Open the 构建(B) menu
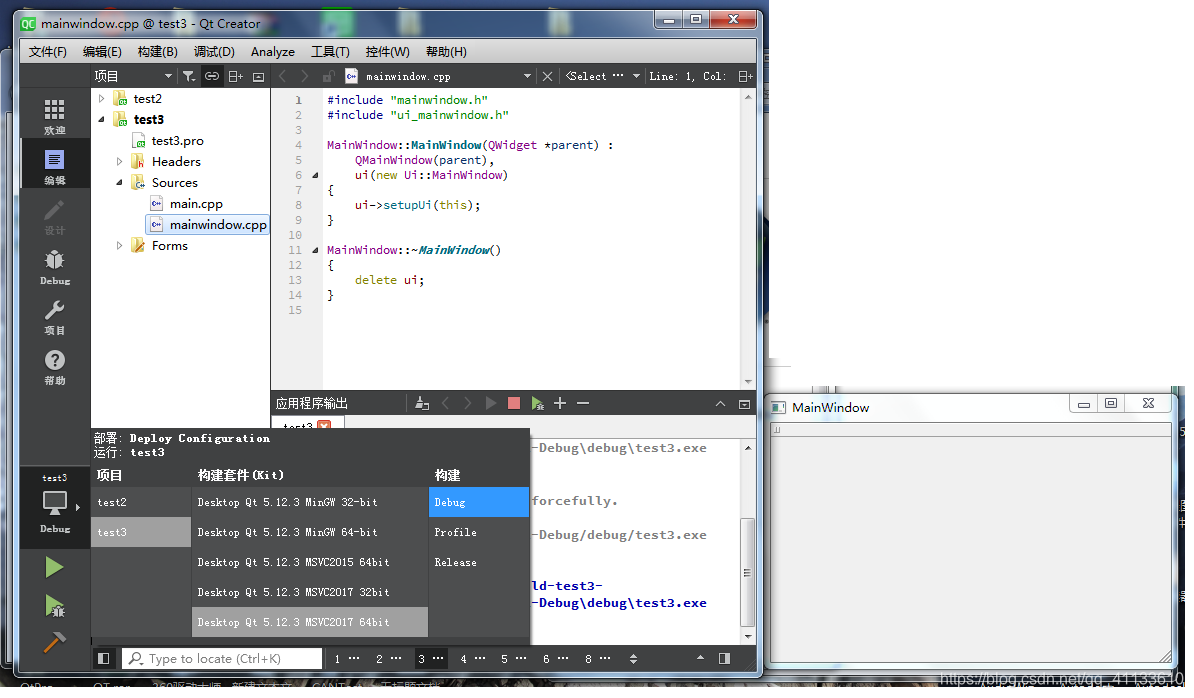The image size is (1194, 698). pyautogui.click(x=158, y=52)
